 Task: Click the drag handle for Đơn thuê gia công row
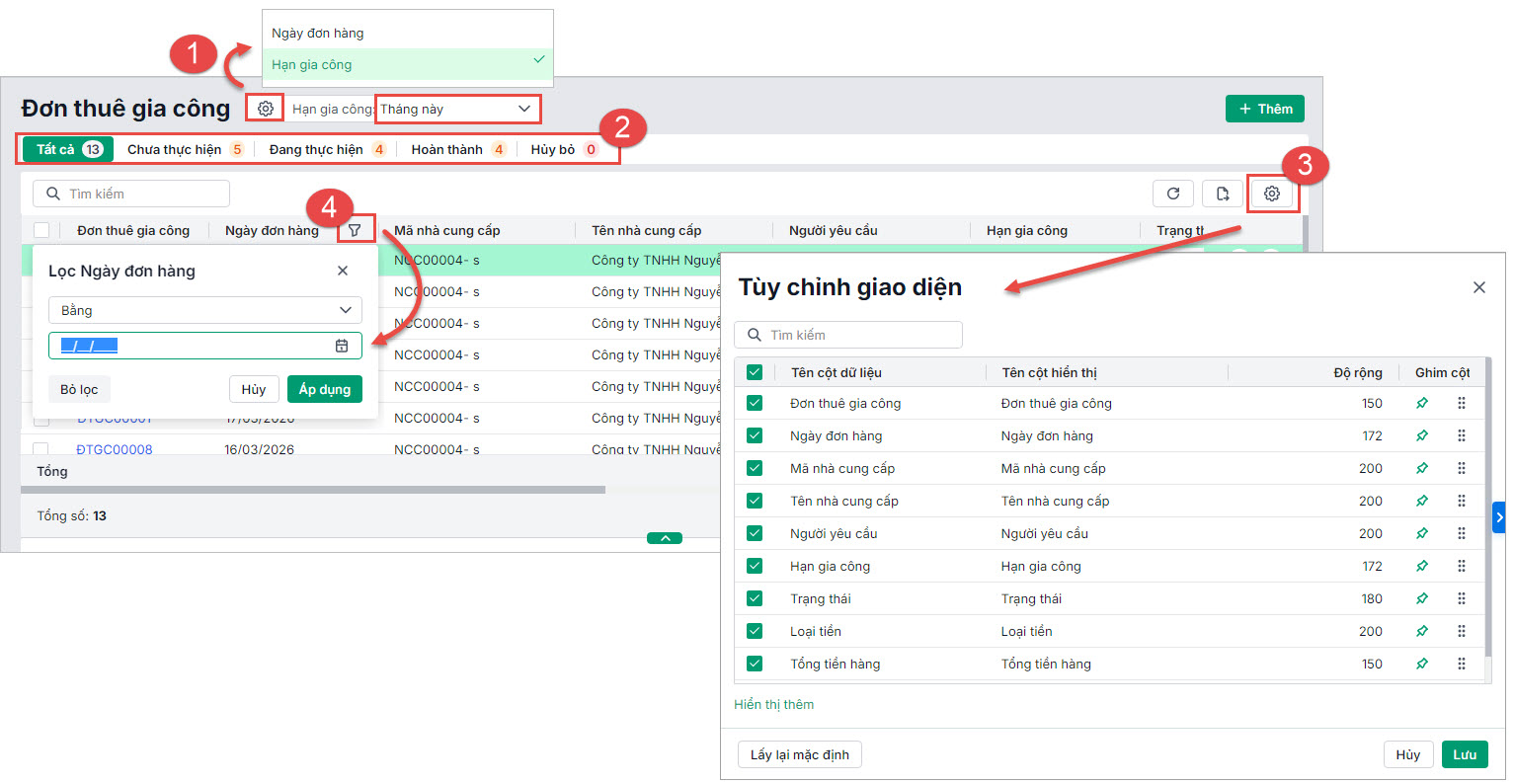(1462, 403)
